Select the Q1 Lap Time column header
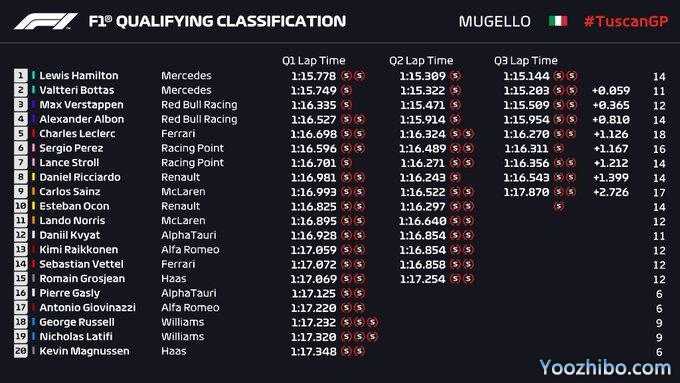Screen dimensions: 680x383 pyautogui.click(x=314, y=61)
